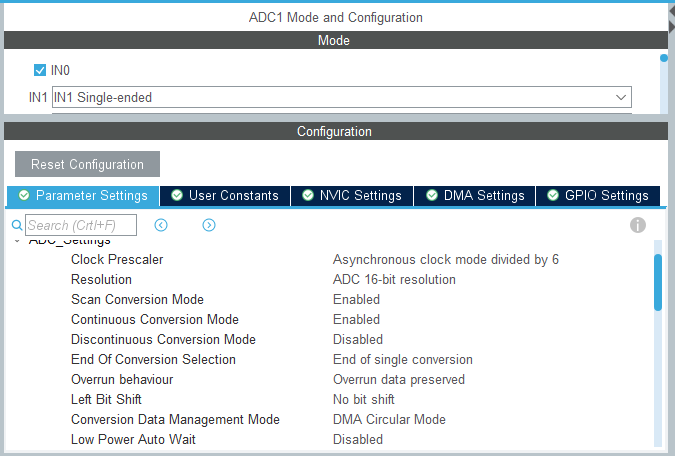Click the green check icon on NVIC Settings
Viewport: 675px width, 456px height.
[307, 196]
